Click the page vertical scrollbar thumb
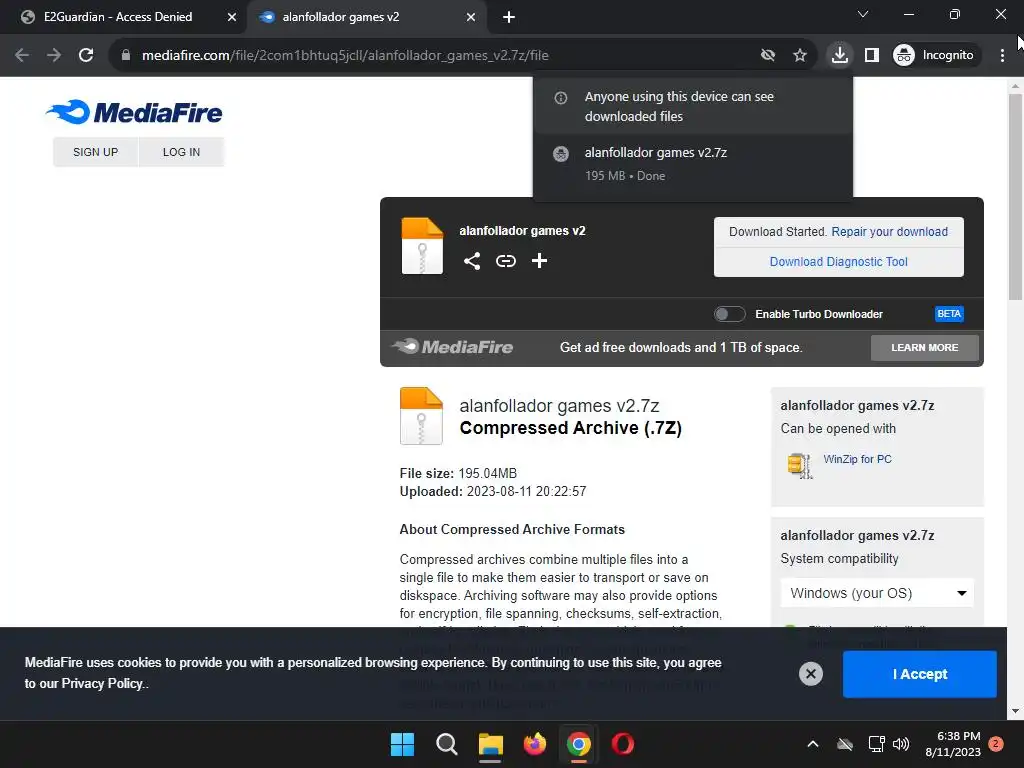The height and width of the screenshot is (768, 1024). [1015, 196]
